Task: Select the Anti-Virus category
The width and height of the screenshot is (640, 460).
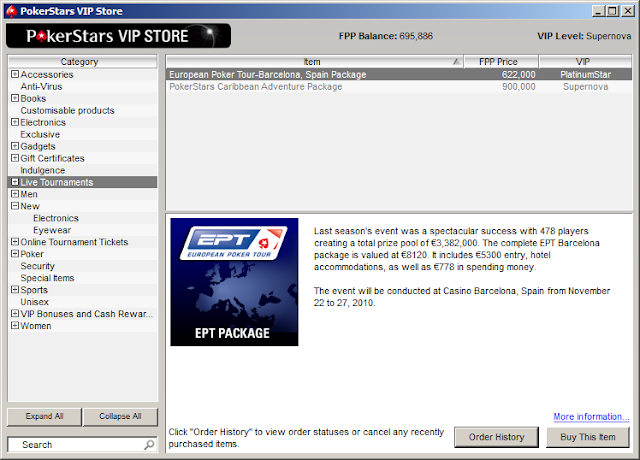Action: (41, 87)
